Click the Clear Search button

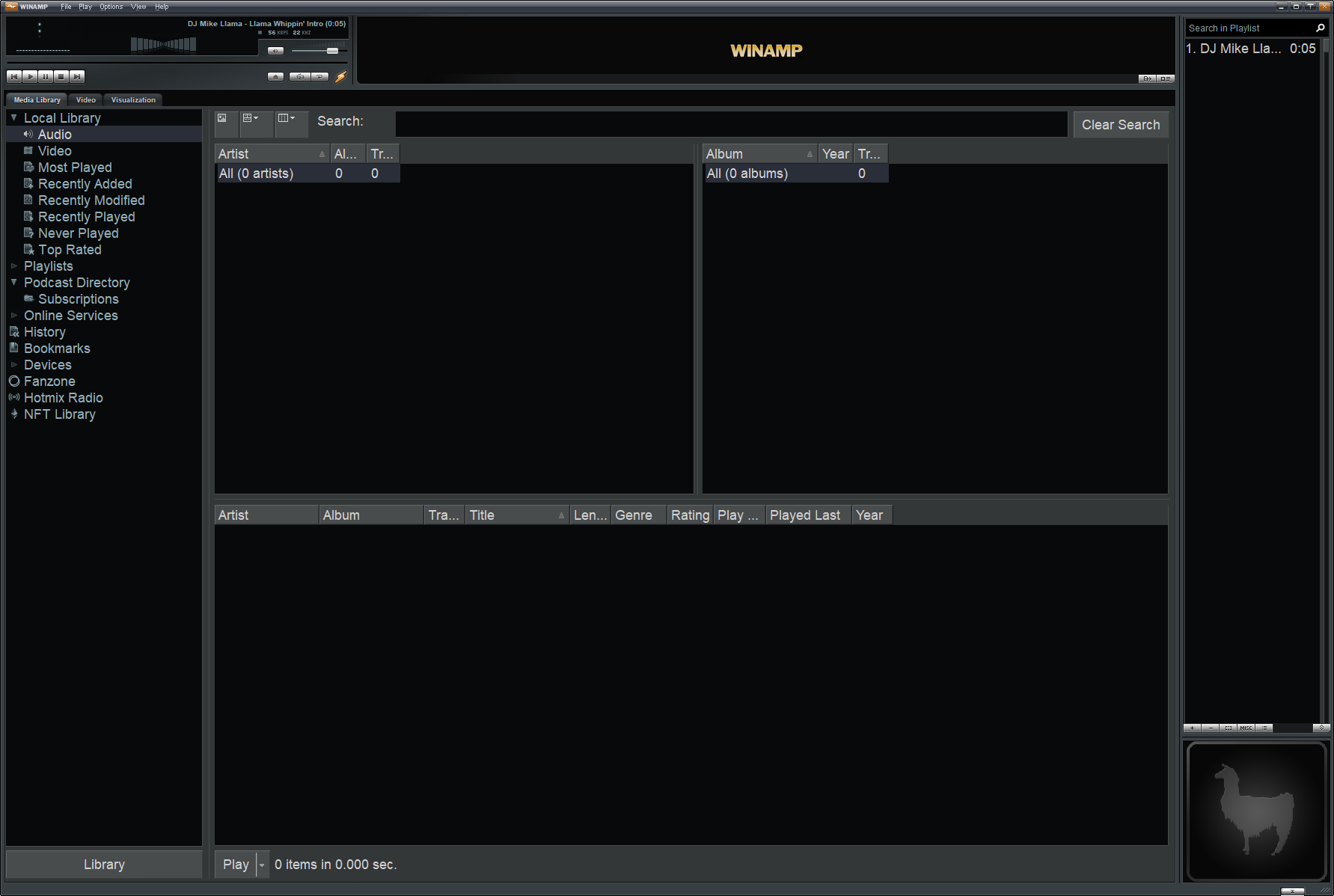1121,125
